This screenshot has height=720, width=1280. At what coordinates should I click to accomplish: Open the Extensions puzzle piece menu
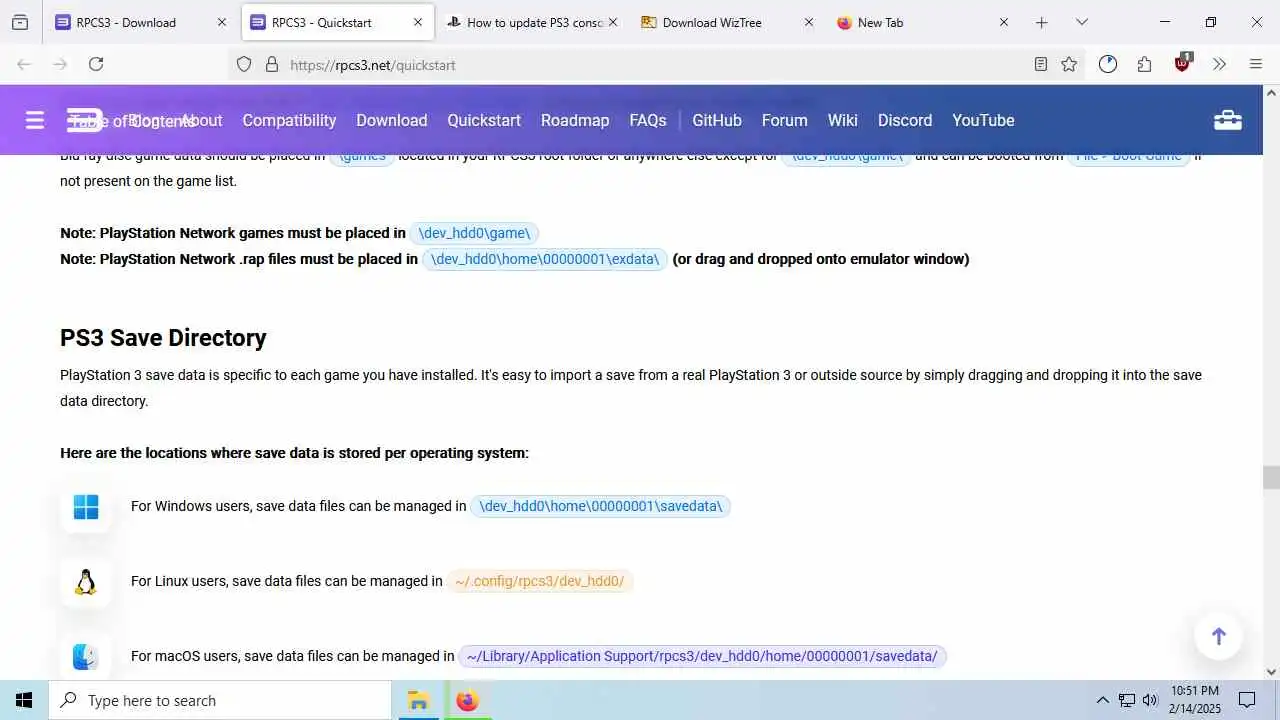coord(1145,64)
